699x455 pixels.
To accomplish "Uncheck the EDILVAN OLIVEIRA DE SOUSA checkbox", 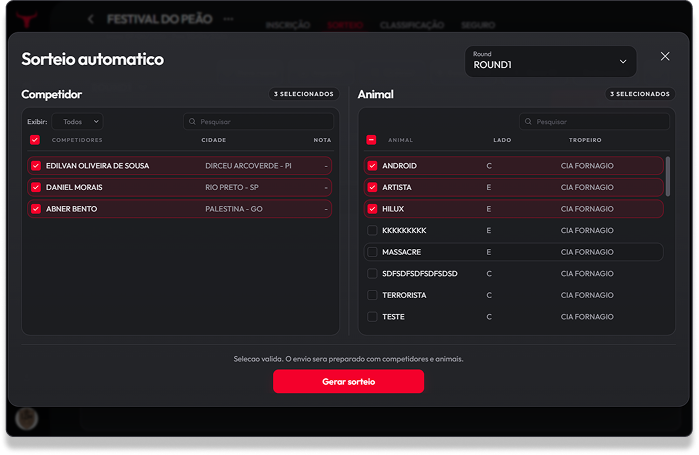I will (36, 166).
